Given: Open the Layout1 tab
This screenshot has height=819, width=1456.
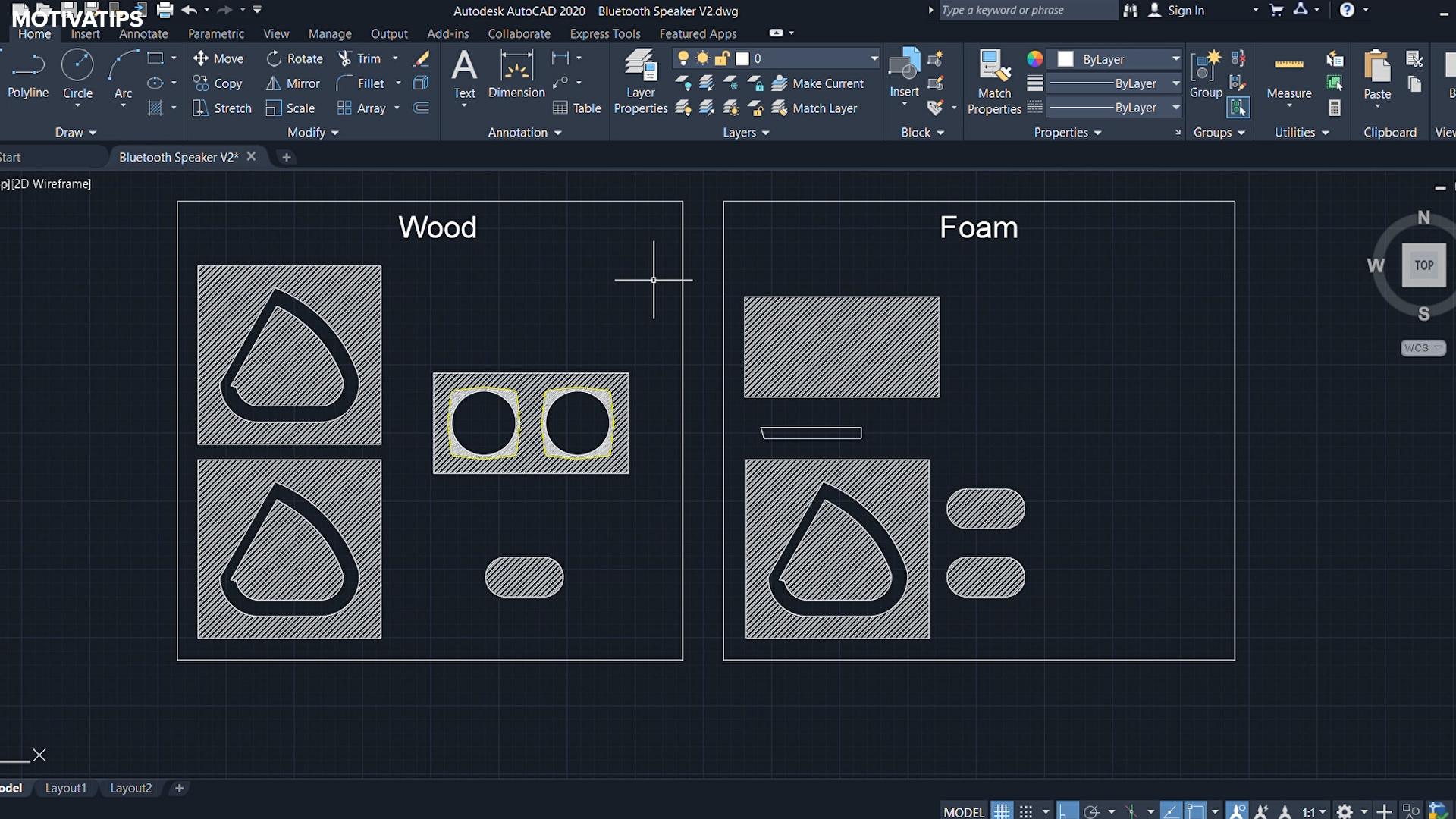Looking at the screenshot, I should point(66,788).
